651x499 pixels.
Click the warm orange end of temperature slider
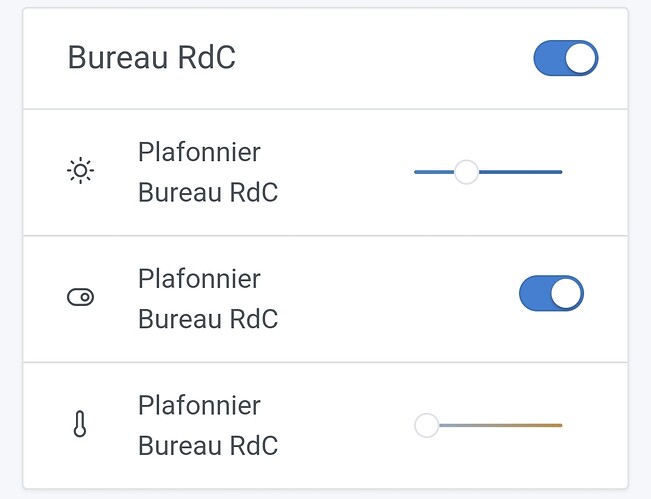coord(558,425)
